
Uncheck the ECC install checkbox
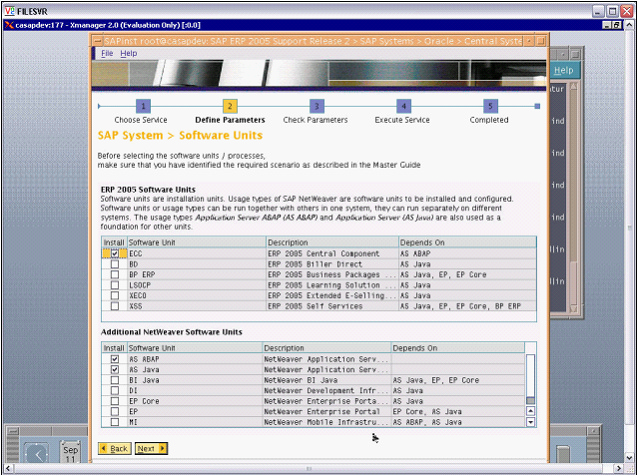114,254
